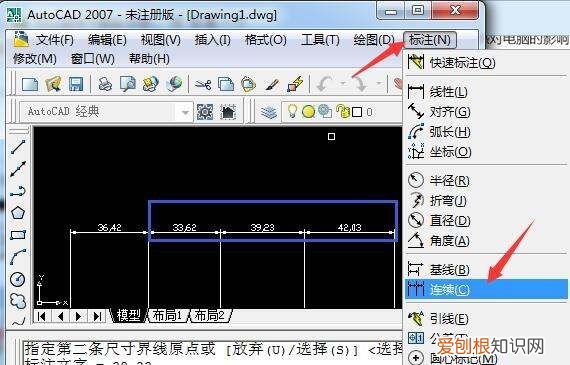Choose 坐标(O) dimension option
This screenshot has height=365, width=570.
(x=486, y=151)
